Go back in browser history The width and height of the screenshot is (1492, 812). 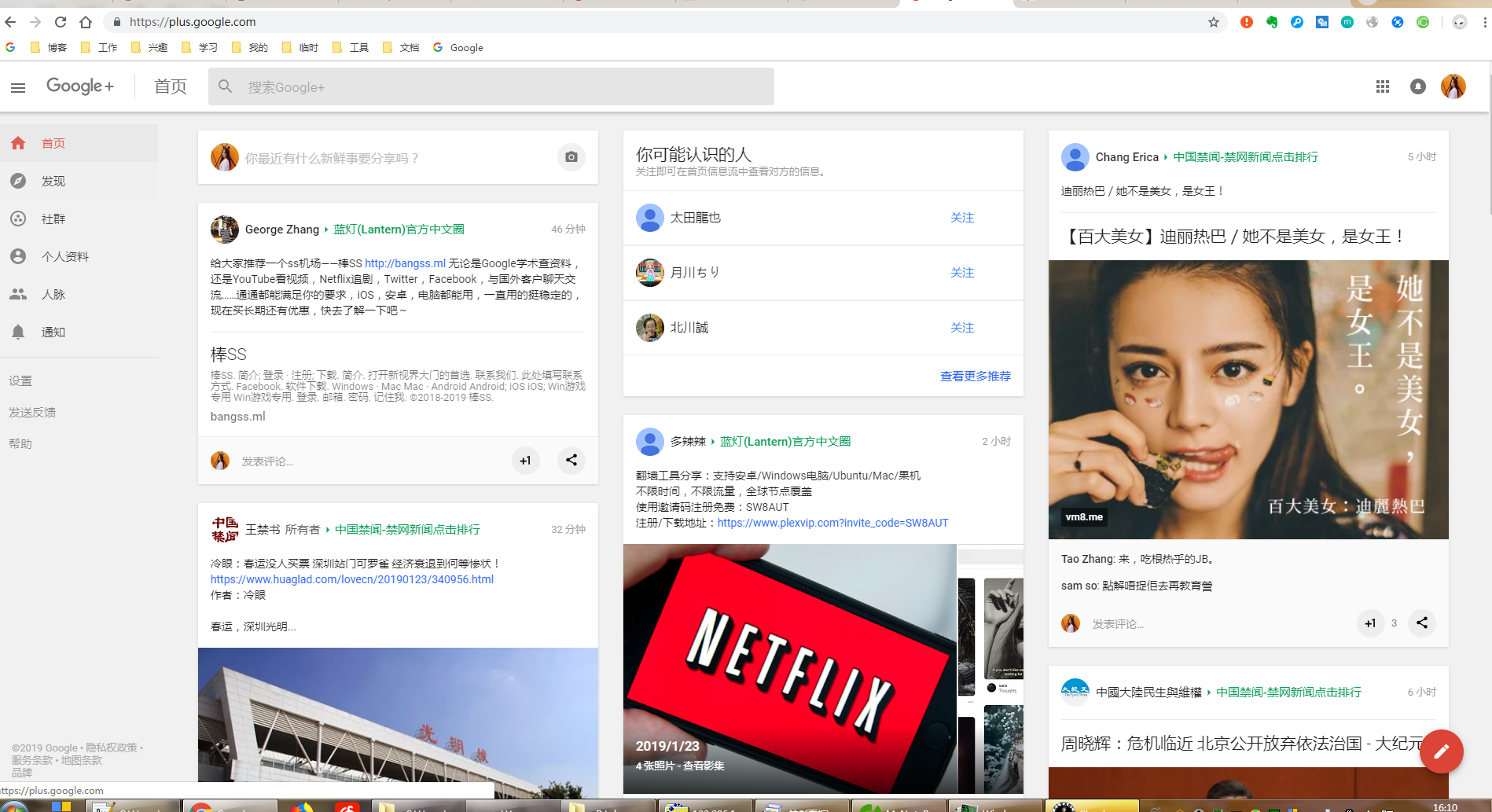[x=10, y=22]
